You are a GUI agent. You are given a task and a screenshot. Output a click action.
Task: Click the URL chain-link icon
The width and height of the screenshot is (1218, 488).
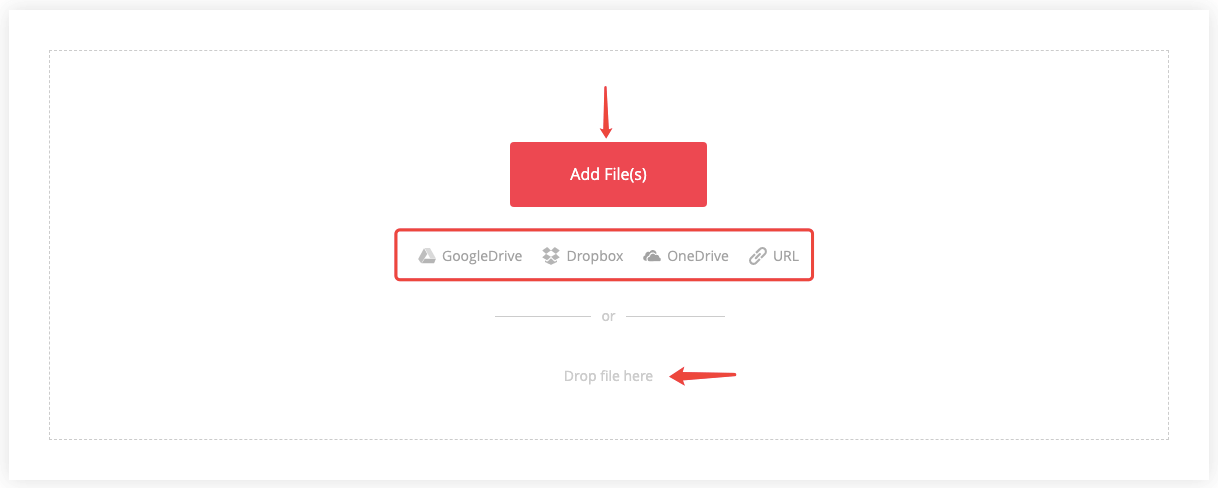(x=758, y=256)
